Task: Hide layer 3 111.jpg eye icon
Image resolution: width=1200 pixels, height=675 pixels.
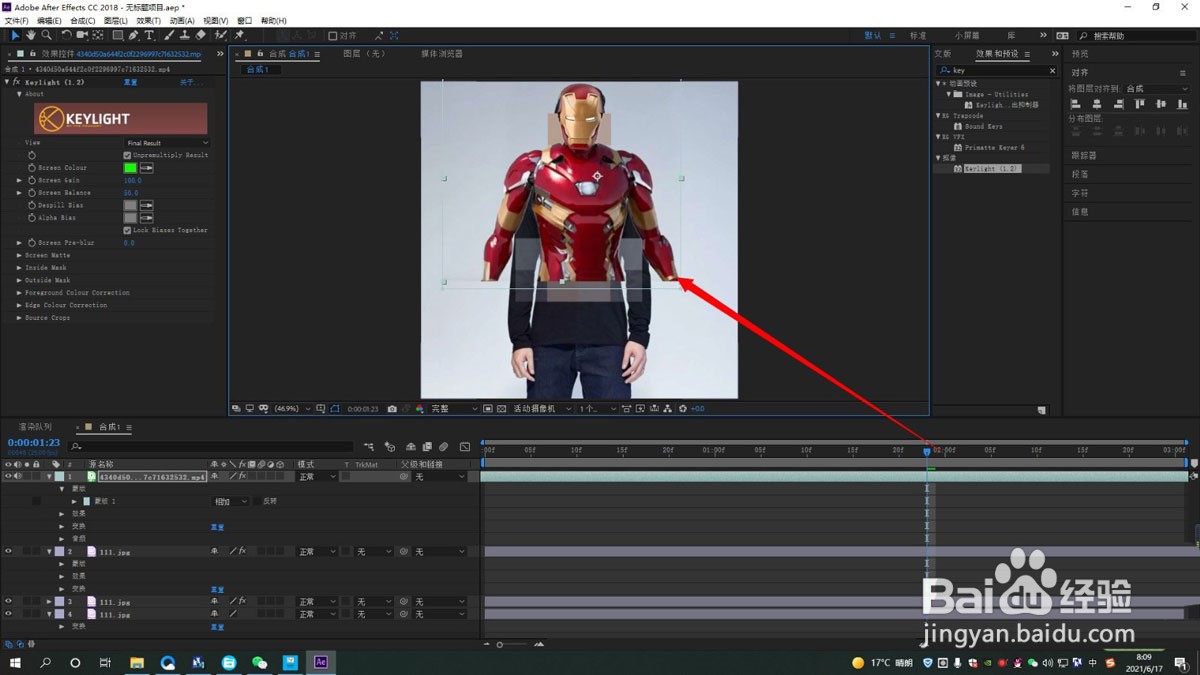Action: click(8, 602)
